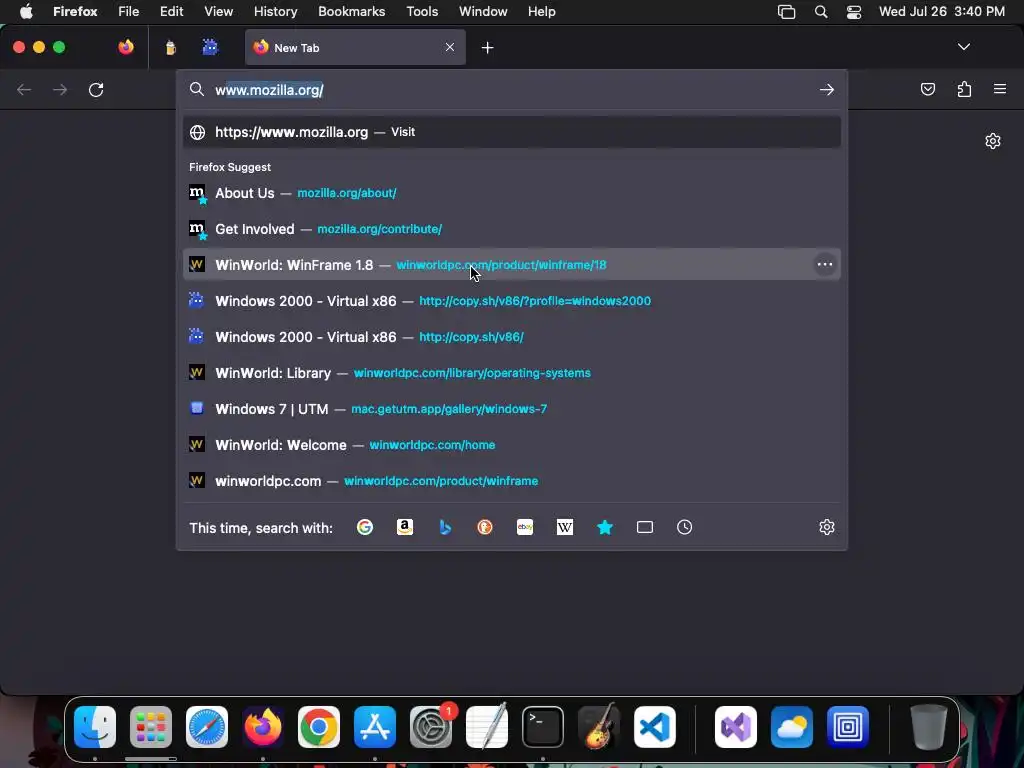Open the Edit menu

[x=171, y=12]
